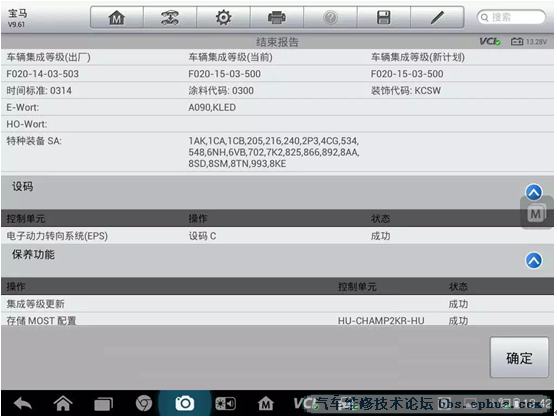Print the report using printer icon
This screenshot has height=419, width=557.
tap(277, 17)
